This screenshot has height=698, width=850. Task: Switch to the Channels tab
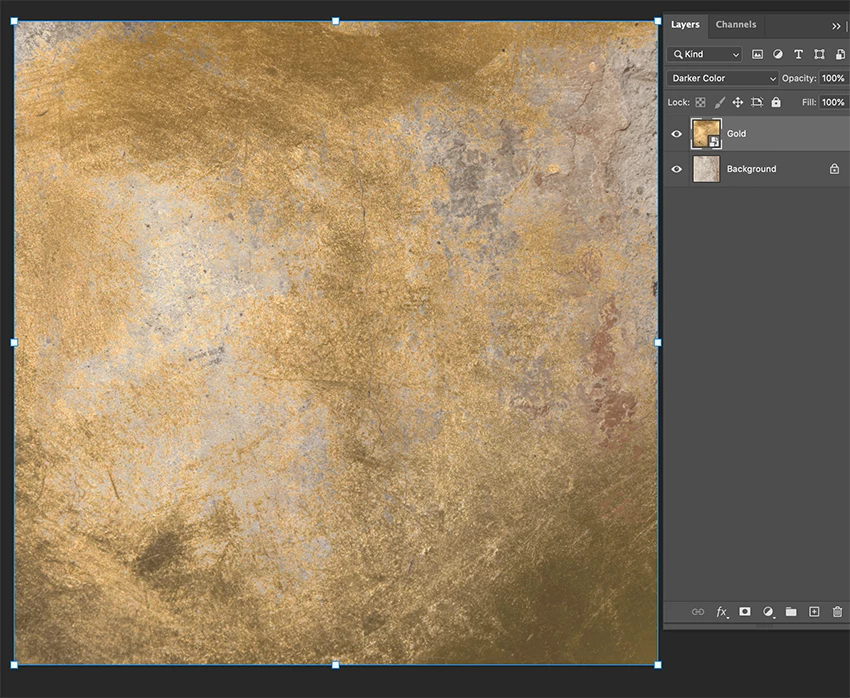(736, 24)
